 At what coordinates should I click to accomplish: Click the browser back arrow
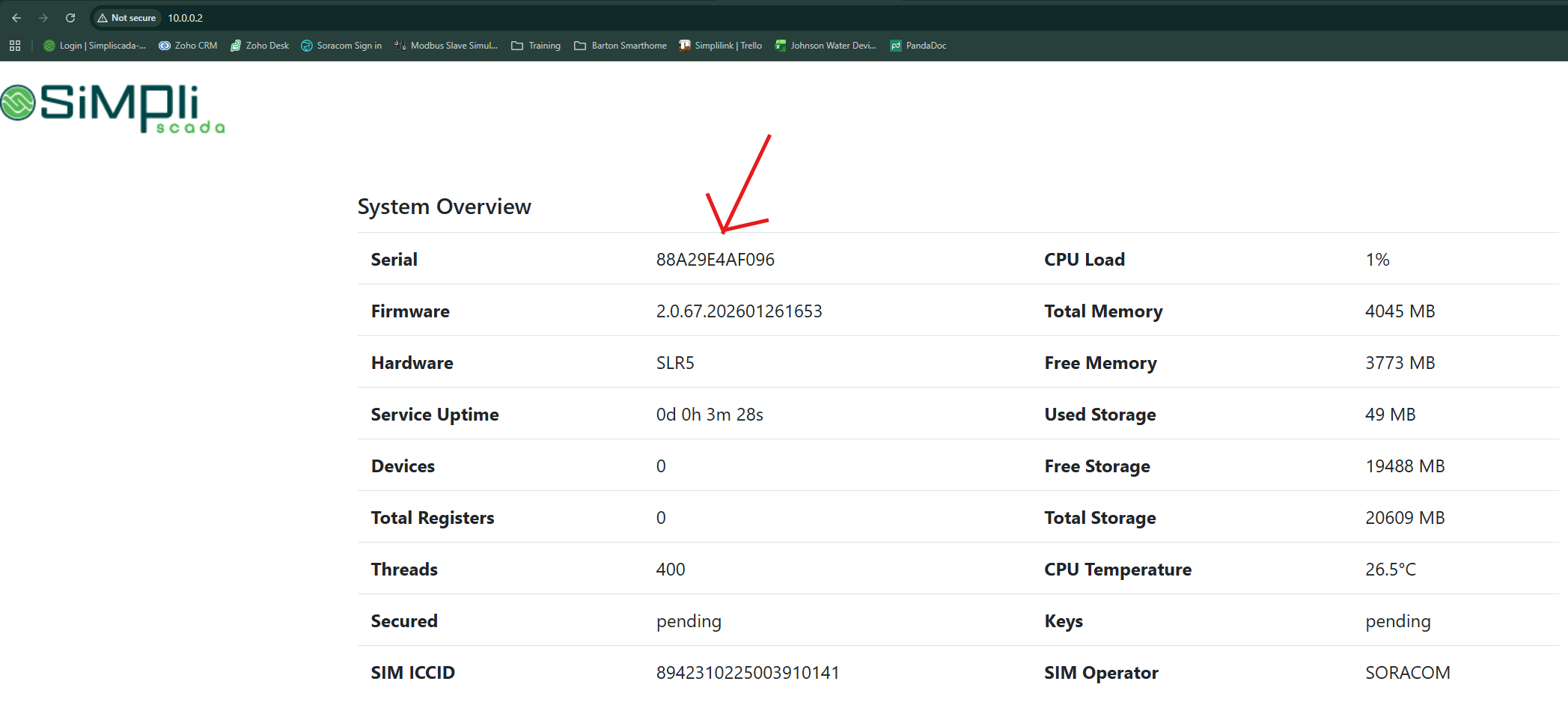click(x=16, y=18)
